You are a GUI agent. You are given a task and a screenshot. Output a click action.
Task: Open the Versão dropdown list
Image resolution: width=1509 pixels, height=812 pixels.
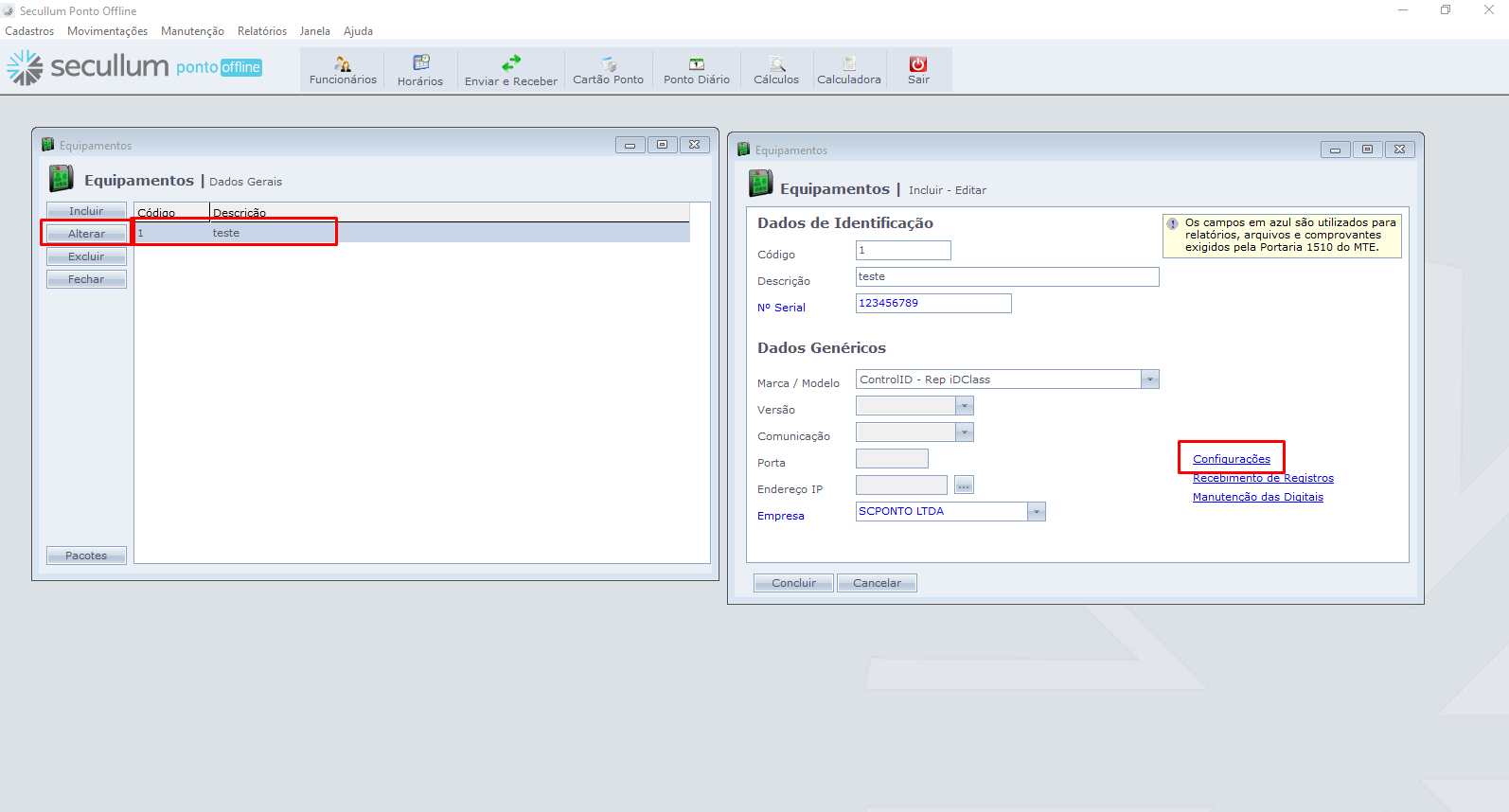964,406
